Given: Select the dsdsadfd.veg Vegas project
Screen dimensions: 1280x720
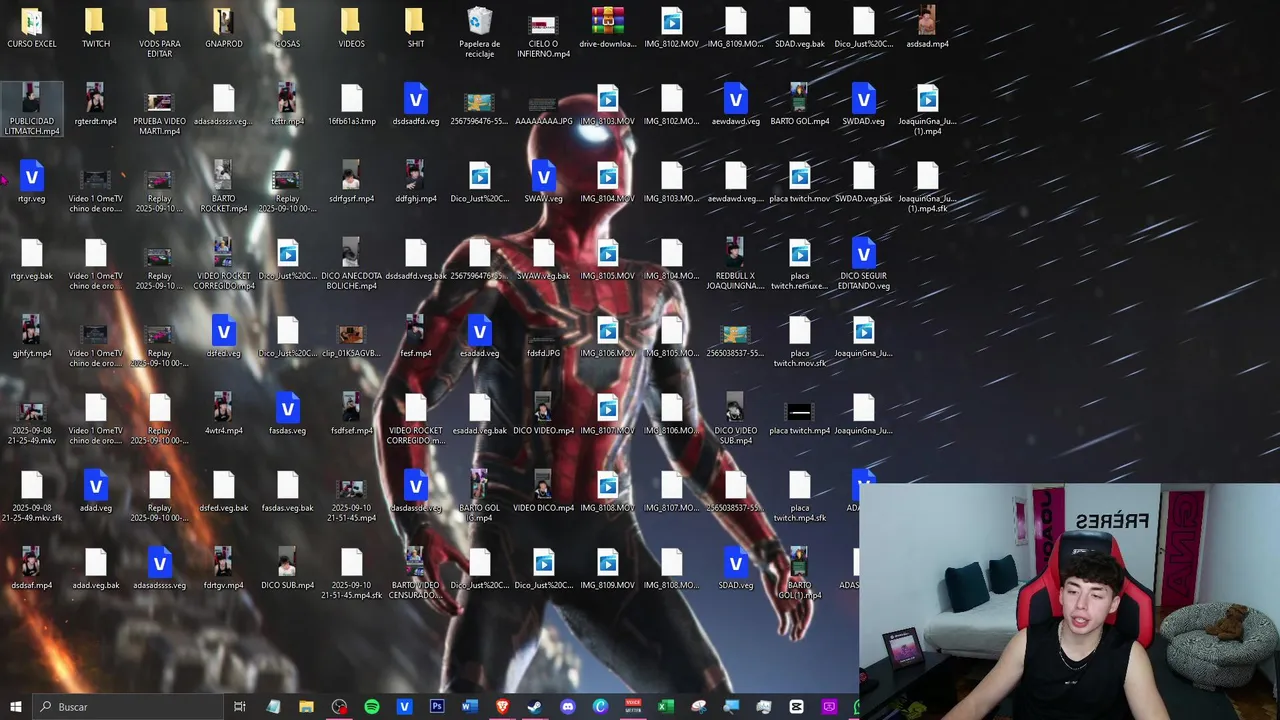Looking at the screenshot, I should 415,105.
